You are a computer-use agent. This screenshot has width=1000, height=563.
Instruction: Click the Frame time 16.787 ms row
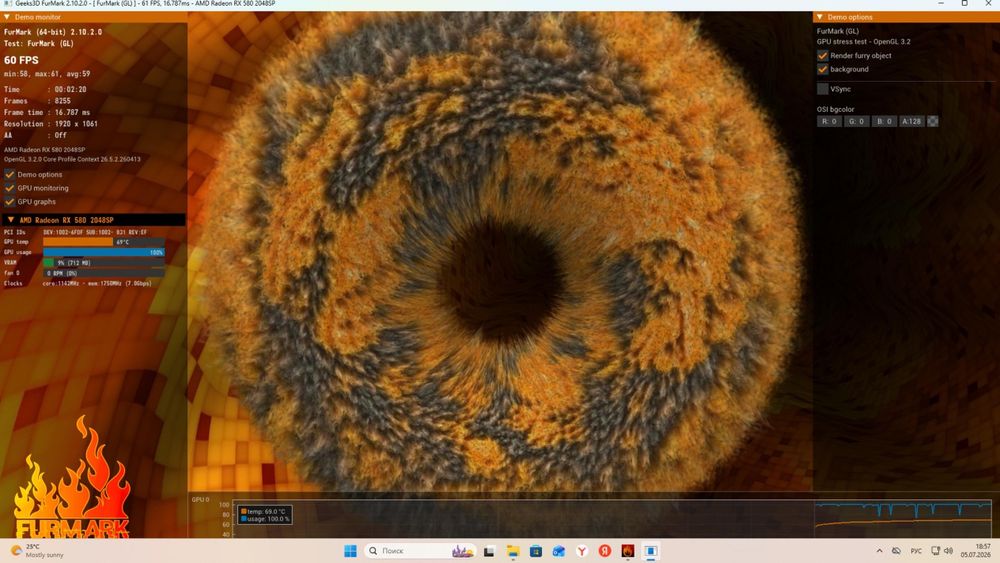[x=47, y=112]
